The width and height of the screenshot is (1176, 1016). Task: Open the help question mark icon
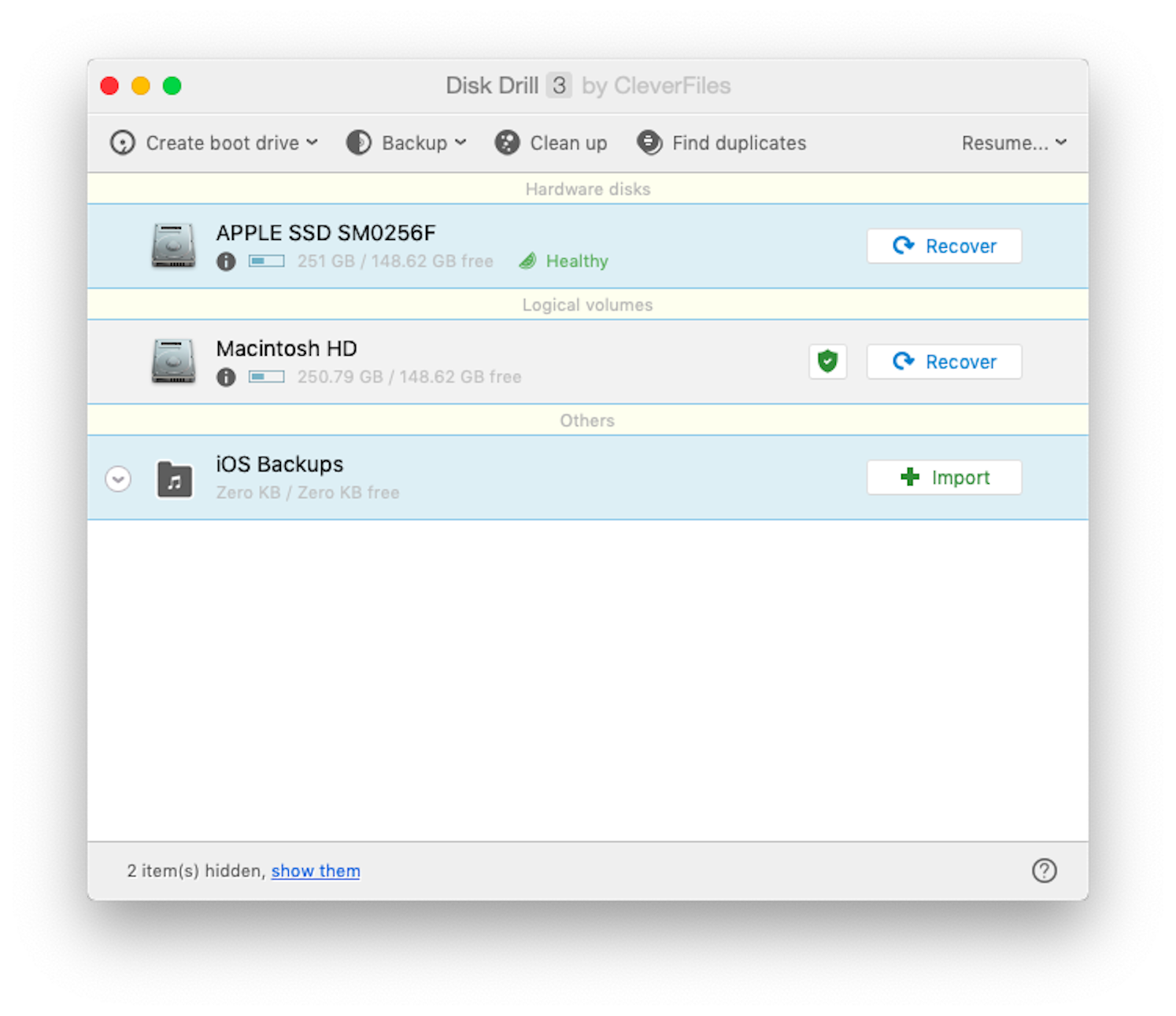1045,870
